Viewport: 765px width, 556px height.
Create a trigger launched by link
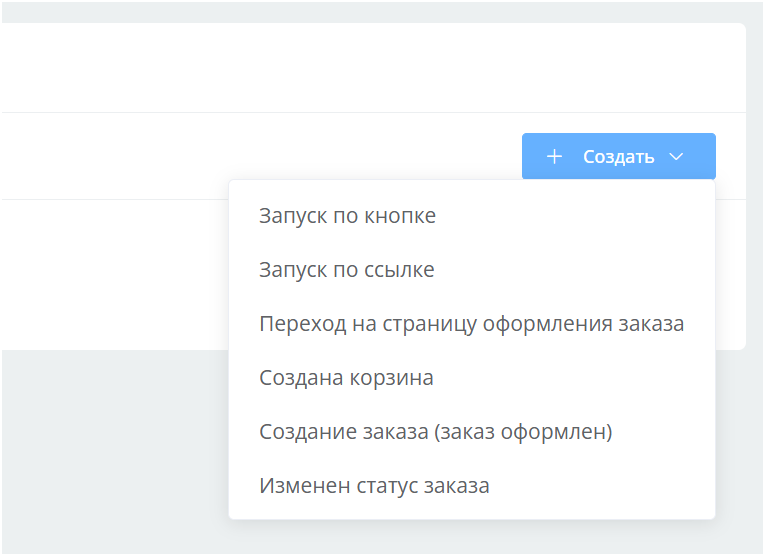pos(346,270)
